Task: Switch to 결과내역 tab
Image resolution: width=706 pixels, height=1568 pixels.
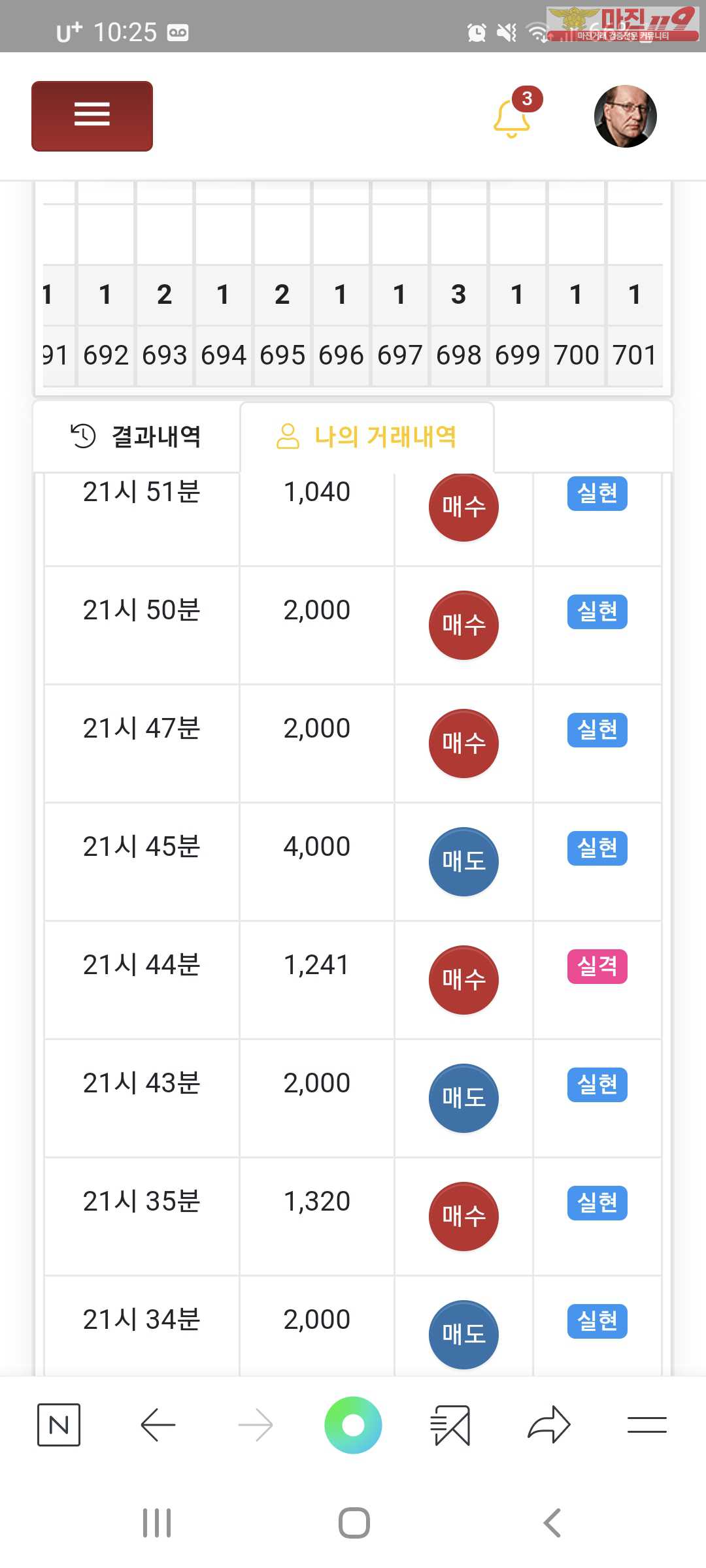Action: point(136,436)
